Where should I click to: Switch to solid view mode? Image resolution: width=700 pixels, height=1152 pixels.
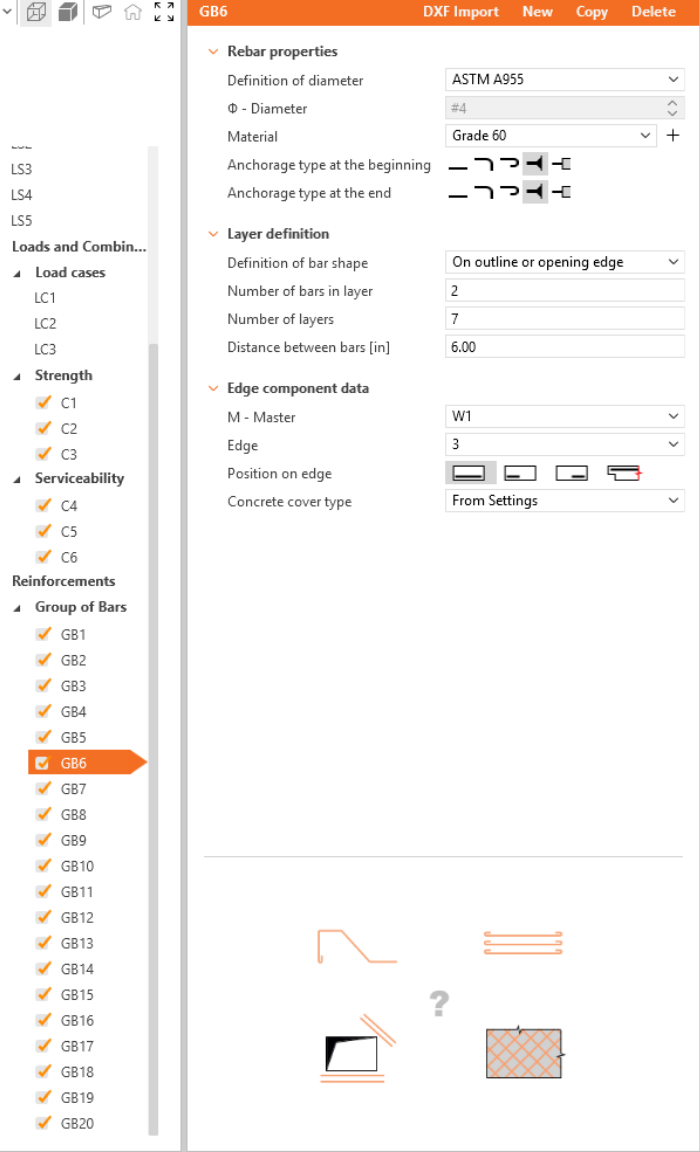pos(68,13)
